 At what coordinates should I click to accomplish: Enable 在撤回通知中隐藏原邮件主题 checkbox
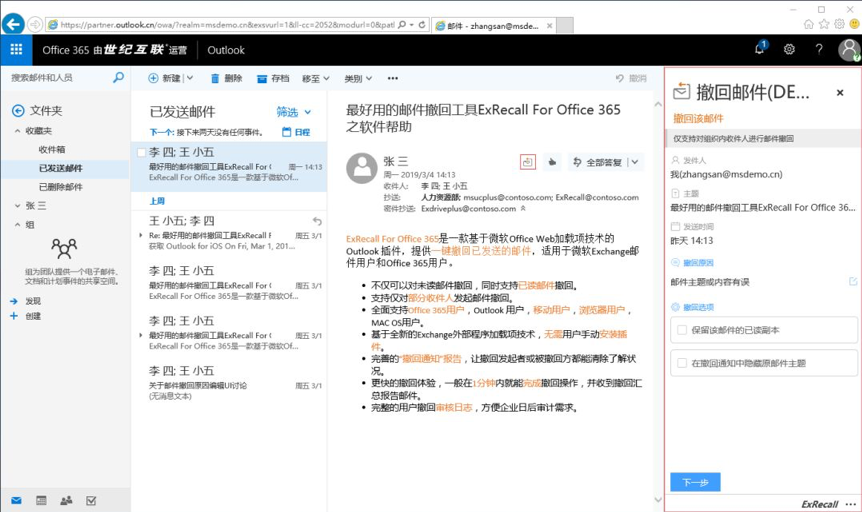(x=682, y=363)
